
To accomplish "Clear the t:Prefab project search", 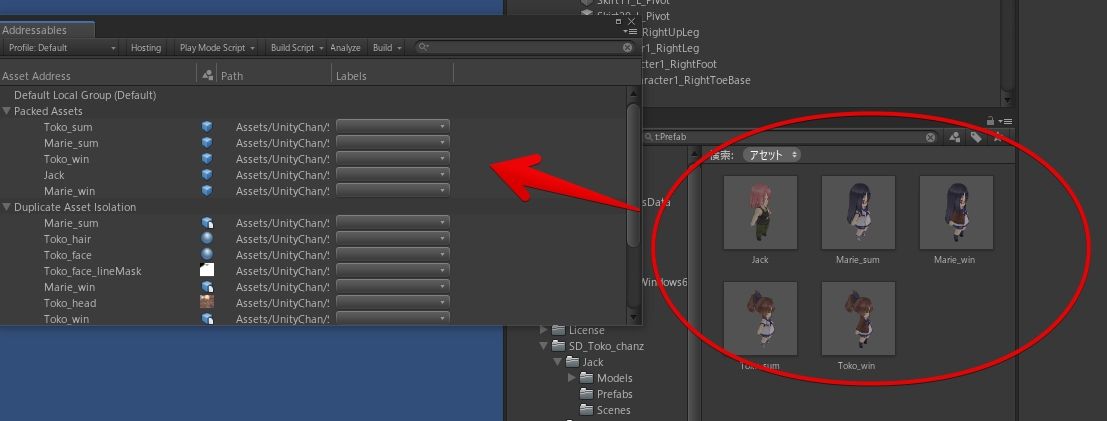I will coord(931,137).
